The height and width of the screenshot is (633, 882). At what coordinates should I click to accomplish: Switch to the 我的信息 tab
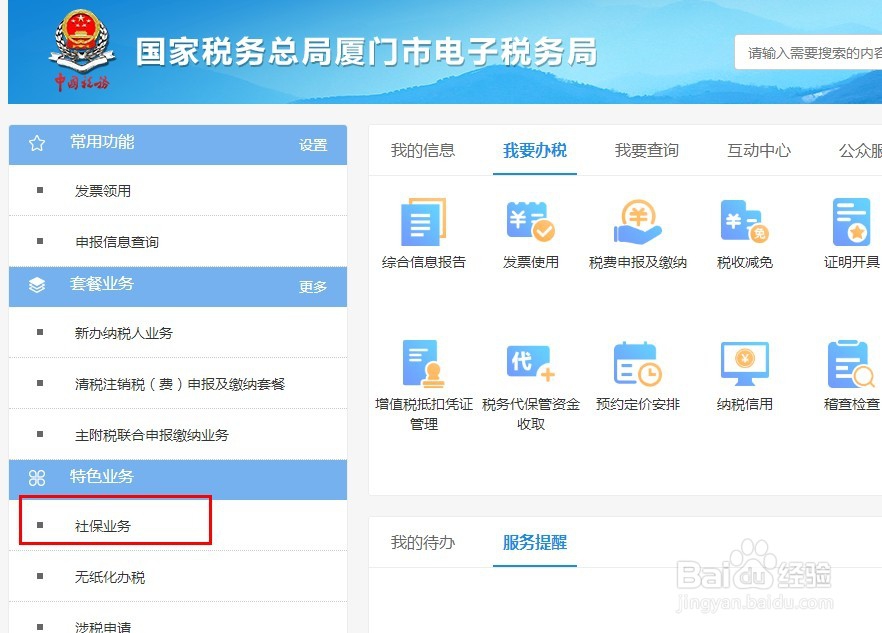click(x=423, y=150)
